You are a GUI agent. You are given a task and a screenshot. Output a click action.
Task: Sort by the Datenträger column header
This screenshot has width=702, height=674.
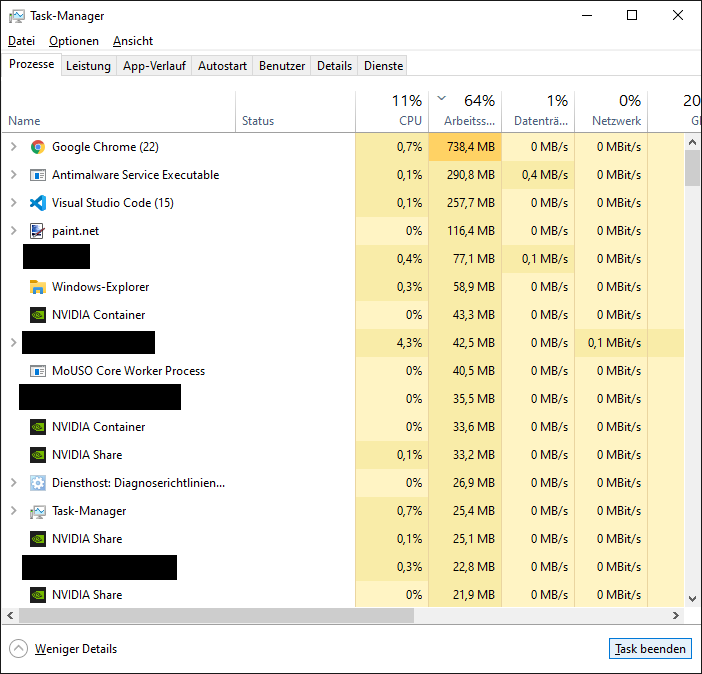538,112
